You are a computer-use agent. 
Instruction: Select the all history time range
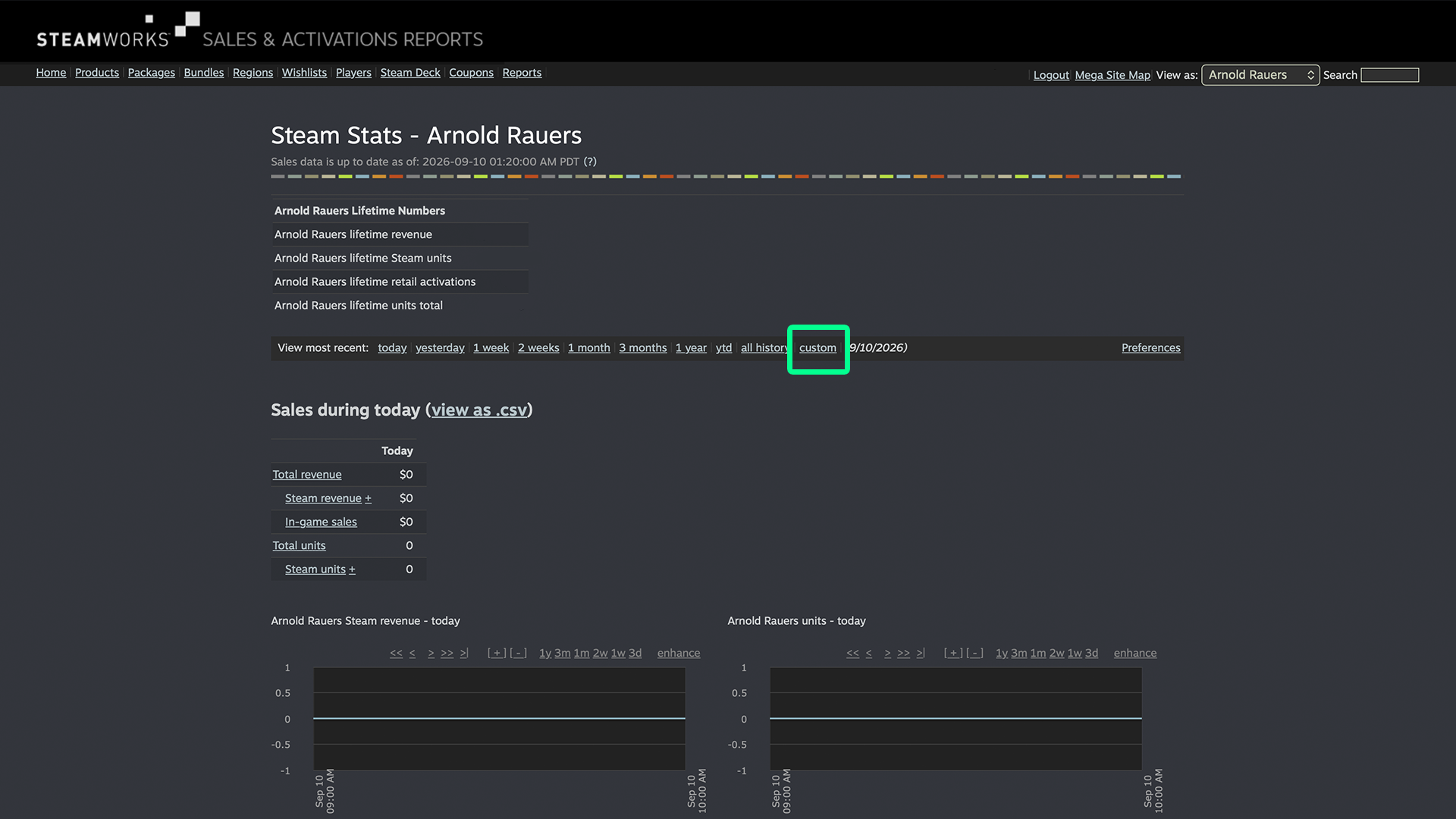coord(764,348)
